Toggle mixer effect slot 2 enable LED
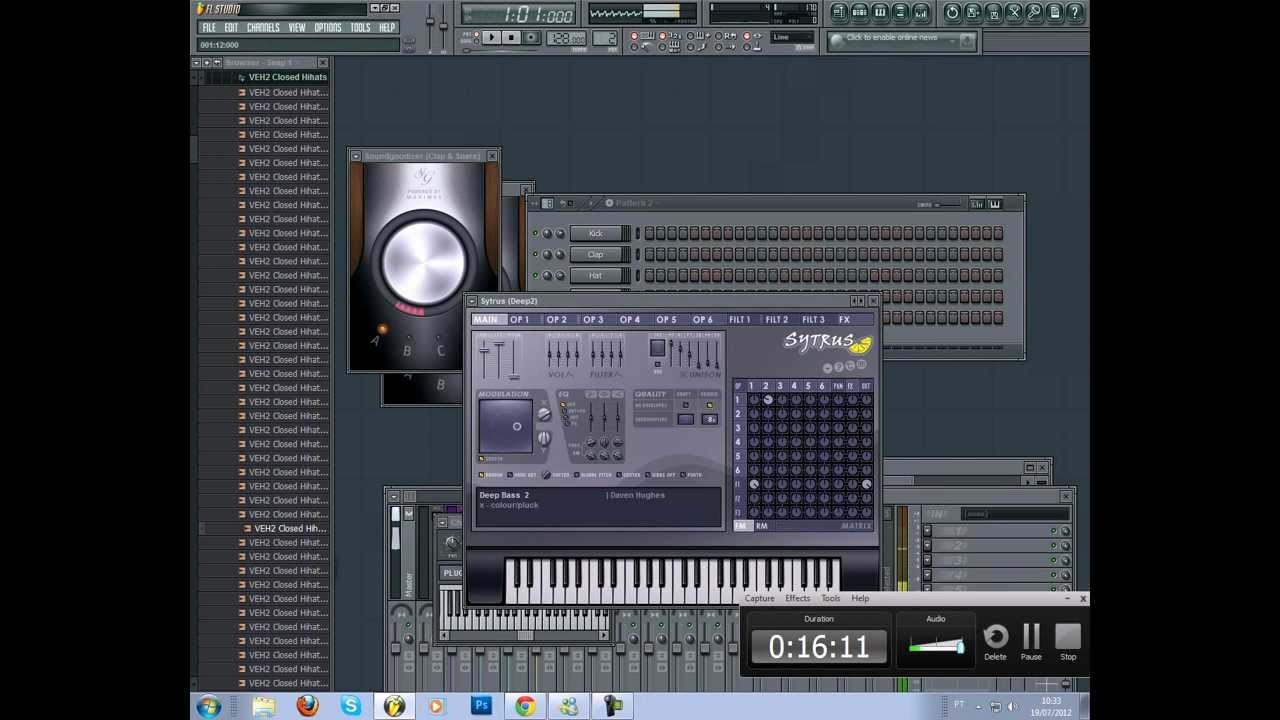 click(x=1053, y=545)
